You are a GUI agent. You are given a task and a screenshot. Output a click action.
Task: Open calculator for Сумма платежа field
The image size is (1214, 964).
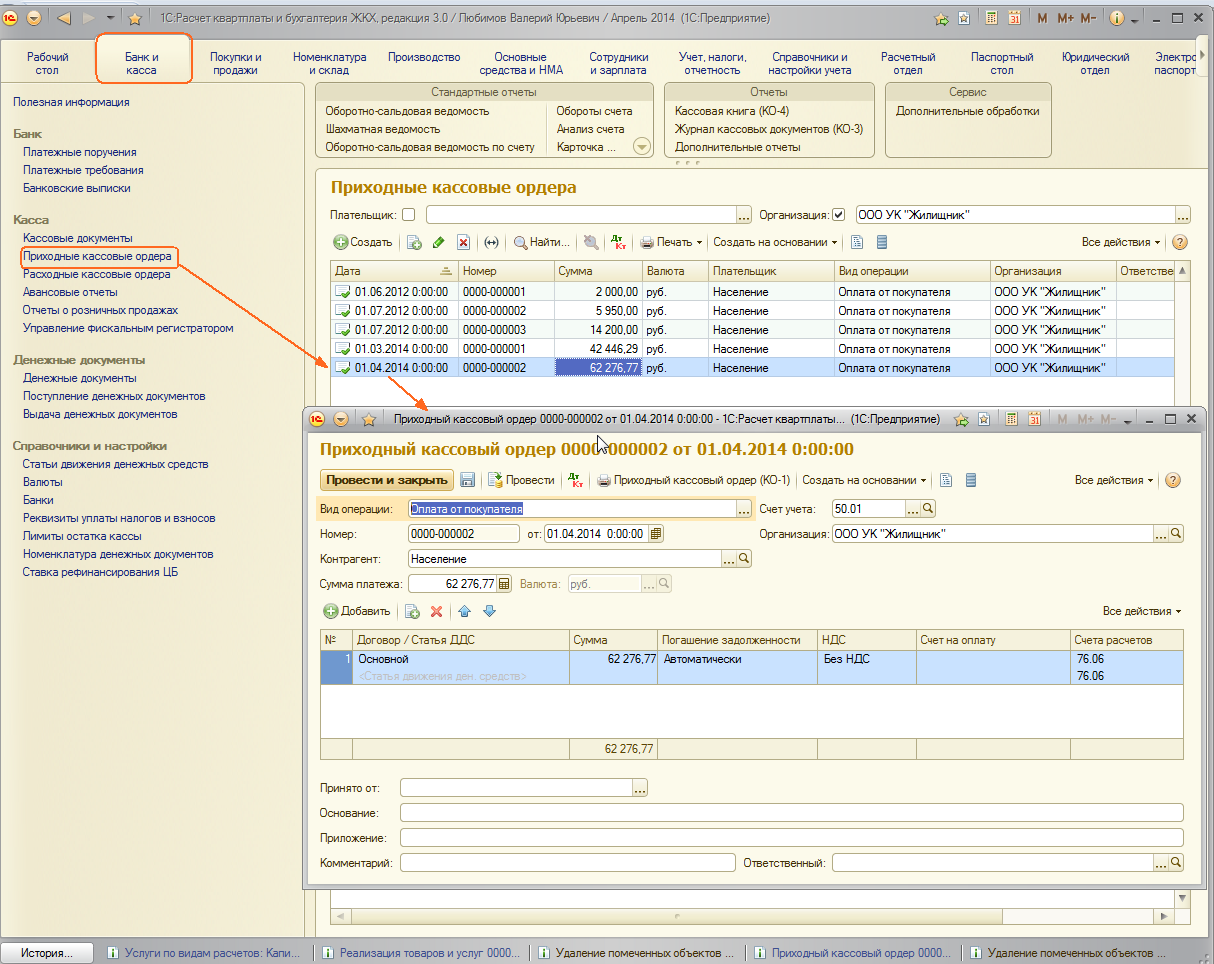[x=504, y=584]
